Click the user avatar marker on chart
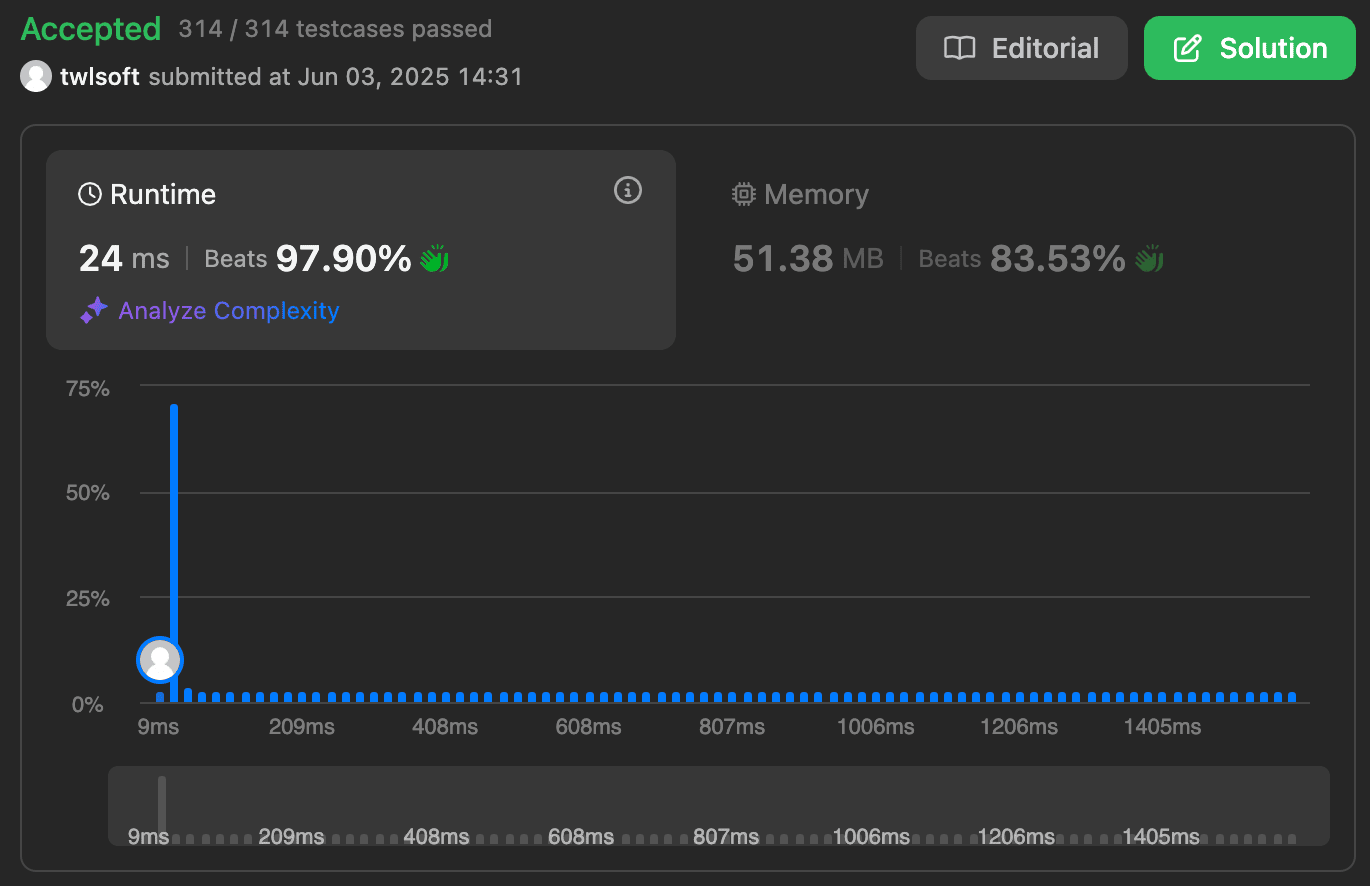Screen dimensions: 1370x886 [160, 660]
